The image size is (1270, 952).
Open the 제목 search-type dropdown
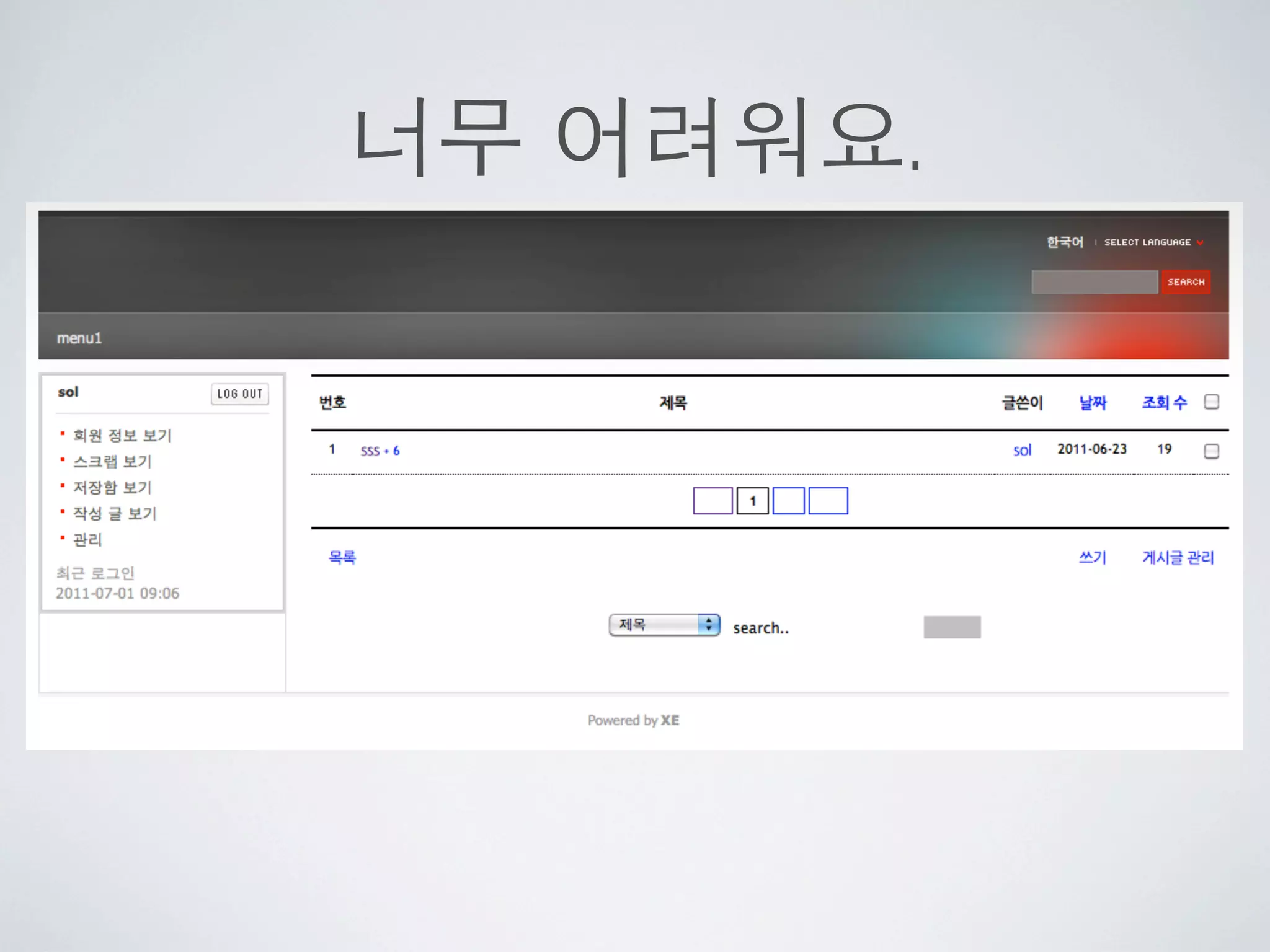point(664,625)
